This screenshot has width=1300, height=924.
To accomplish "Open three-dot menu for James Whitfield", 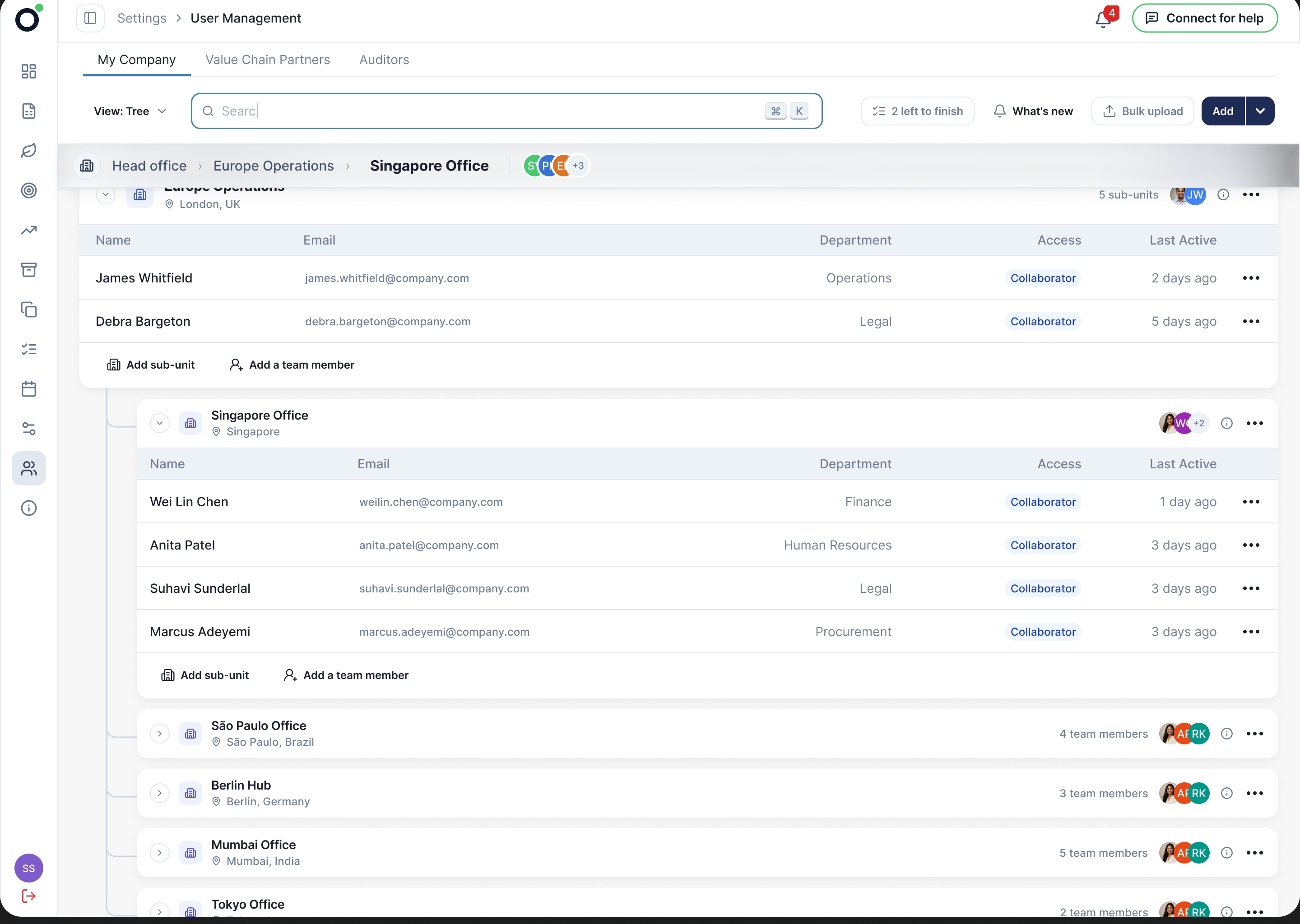I will (x=1251, y=278).
